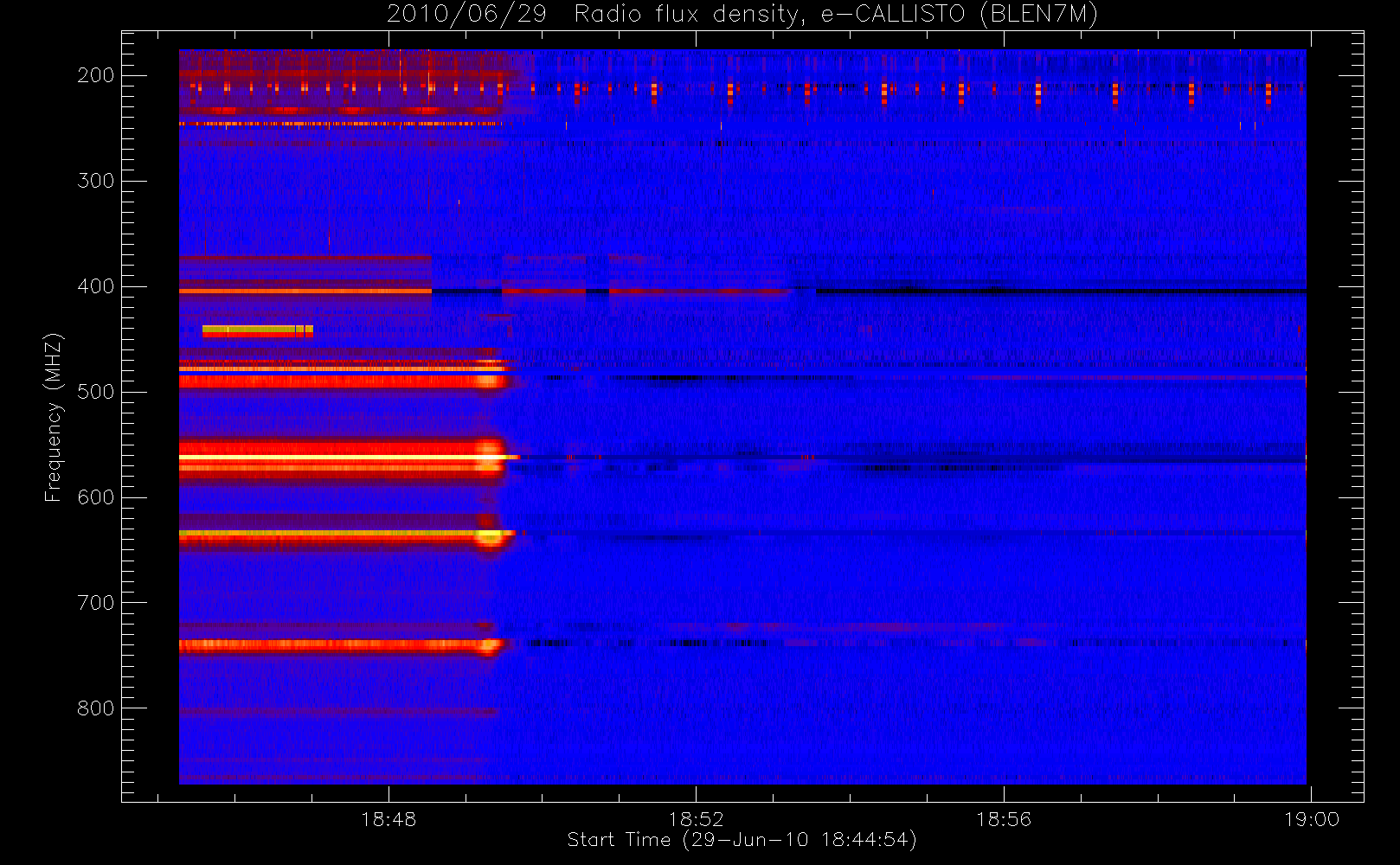Click the 600 frequency tick label
Viewport: 1400px width, 865px height.
coord(96,497)
